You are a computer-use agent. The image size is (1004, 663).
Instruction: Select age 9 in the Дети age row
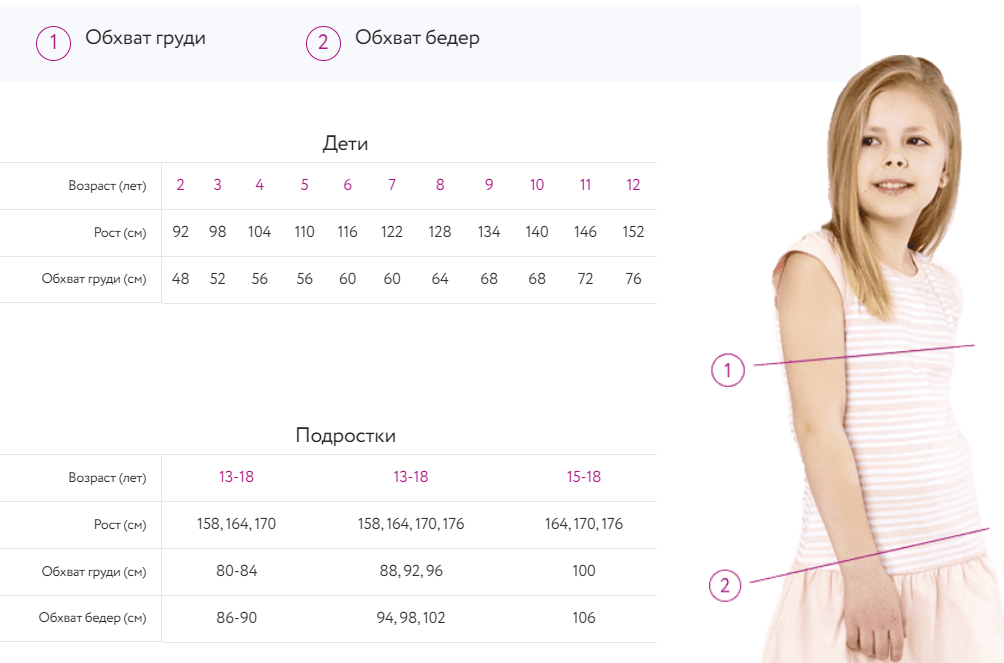(x=489, y=185)
